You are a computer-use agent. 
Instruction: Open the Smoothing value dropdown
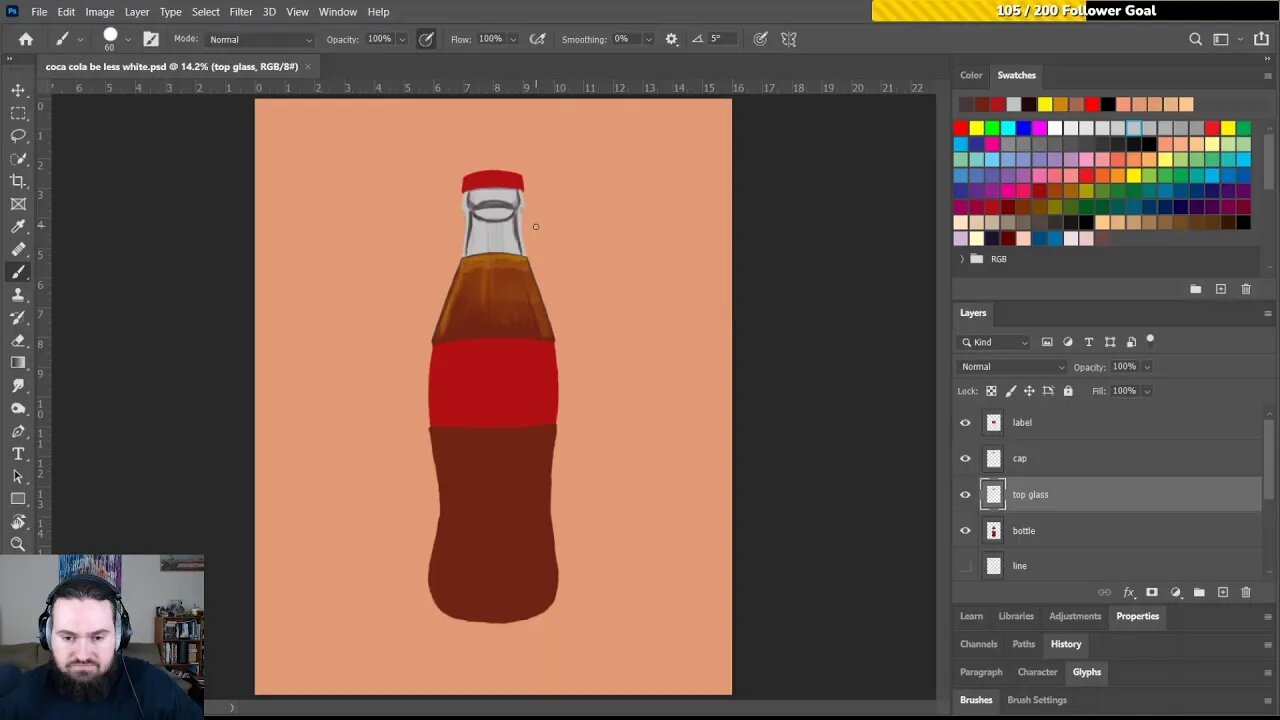point(648,39)
